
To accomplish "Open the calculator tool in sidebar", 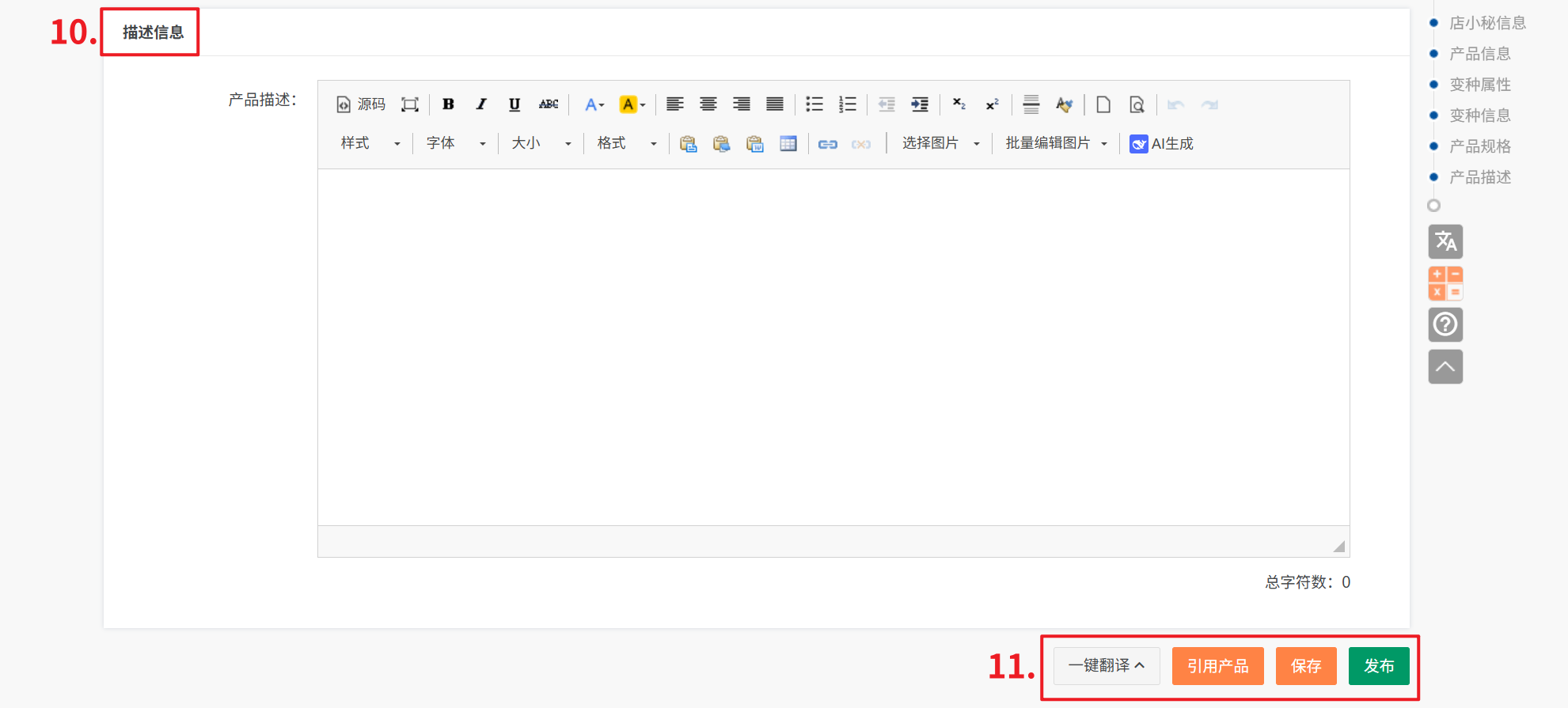I will (1445, 283).
